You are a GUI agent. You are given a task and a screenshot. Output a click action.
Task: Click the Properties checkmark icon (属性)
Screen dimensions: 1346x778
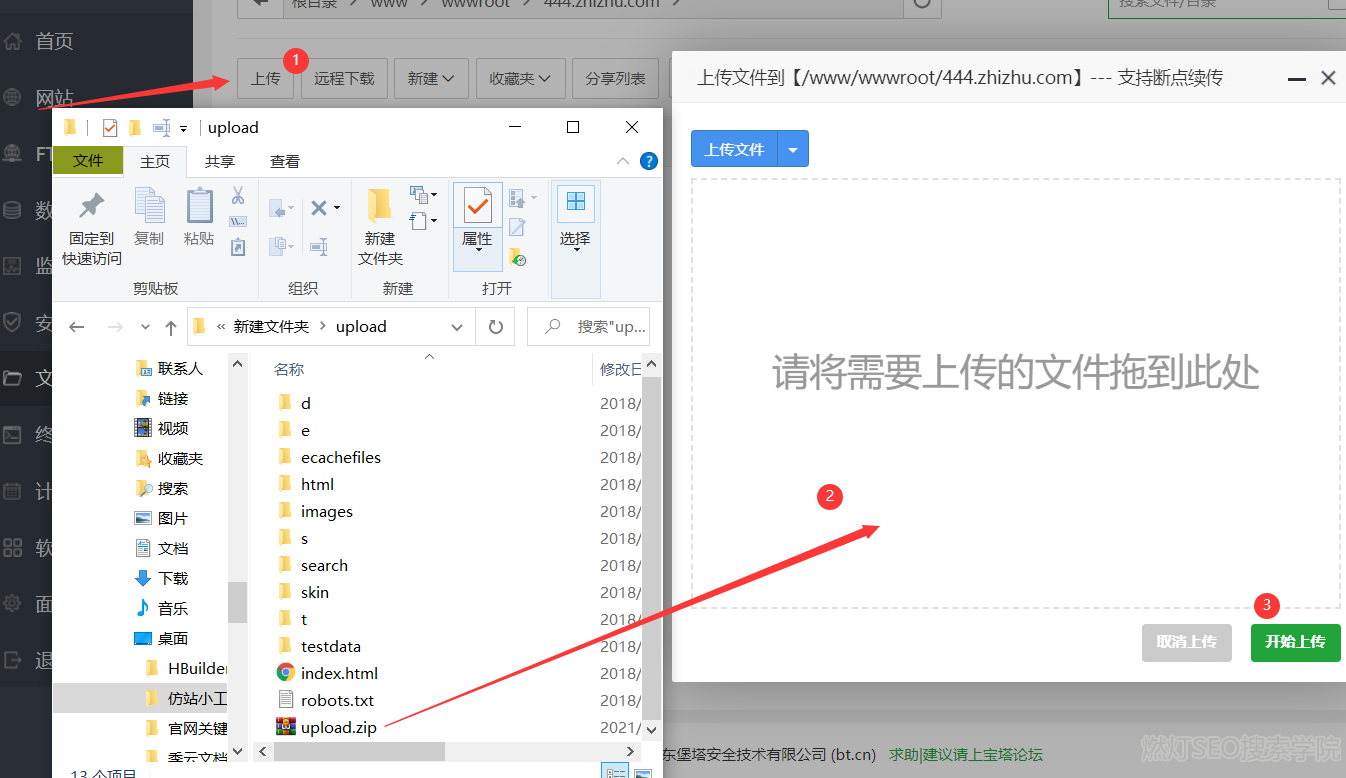click(477, 206)
